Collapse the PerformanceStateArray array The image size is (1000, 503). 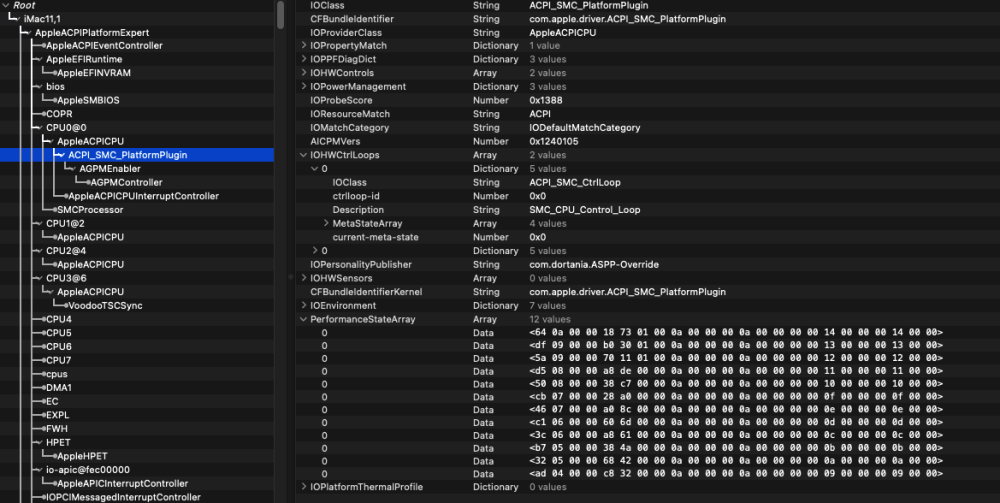coord(304,319)
